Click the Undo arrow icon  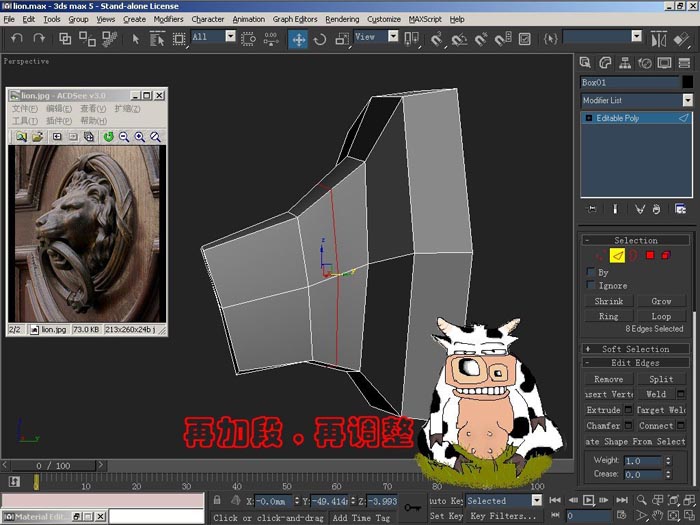[x=17, y=39]
